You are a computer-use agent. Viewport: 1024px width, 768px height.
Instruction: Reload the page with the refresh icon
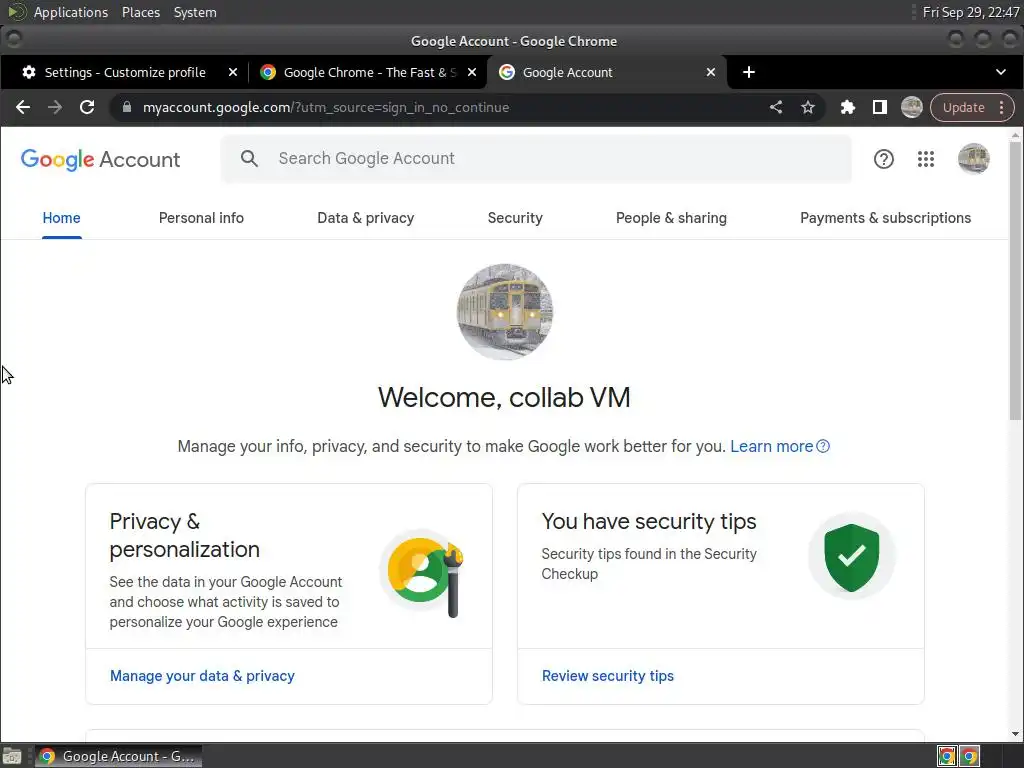[87, 107]
